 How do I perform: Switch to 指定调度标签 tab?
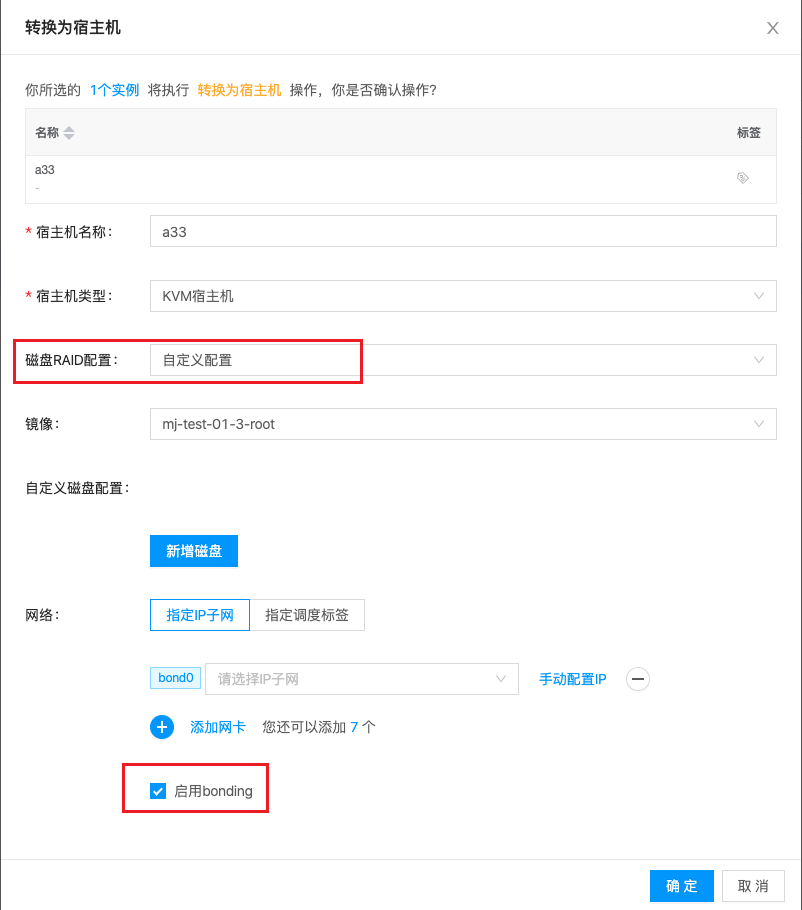(307, 615)
